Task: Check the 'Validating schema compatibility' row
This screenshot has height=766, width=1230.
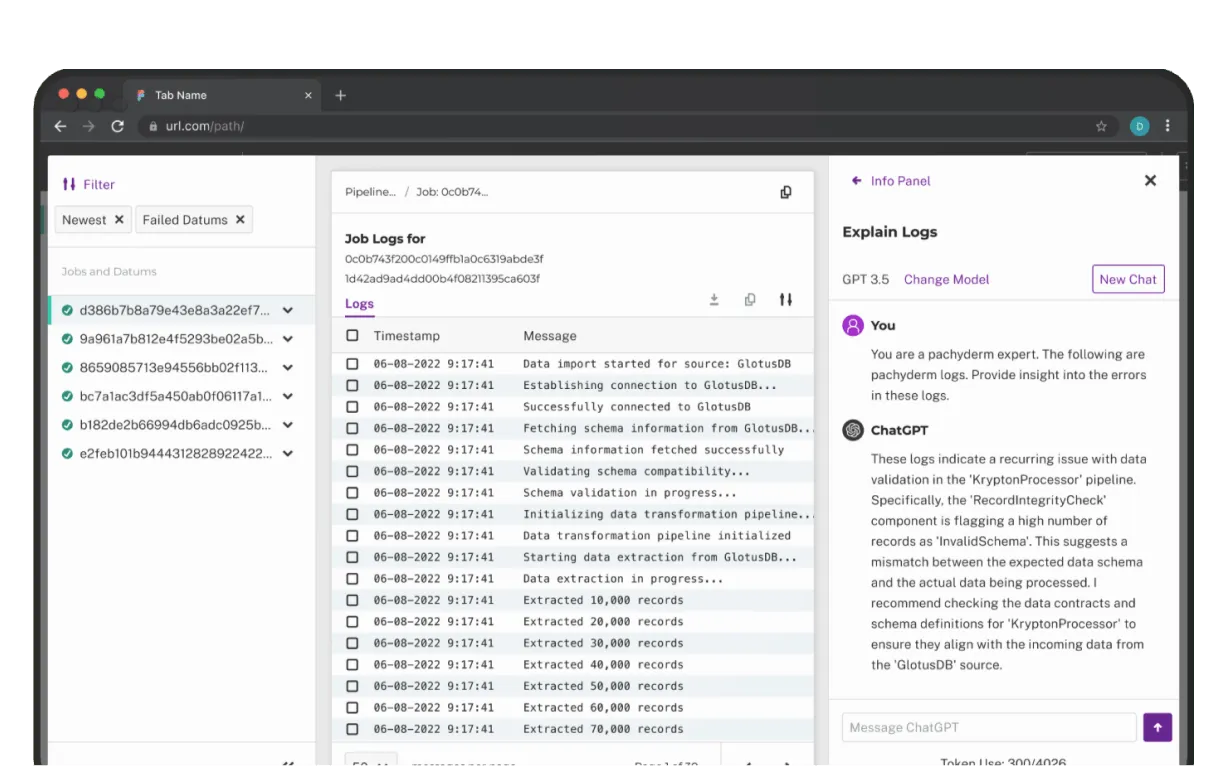Action: click(352, 471)
